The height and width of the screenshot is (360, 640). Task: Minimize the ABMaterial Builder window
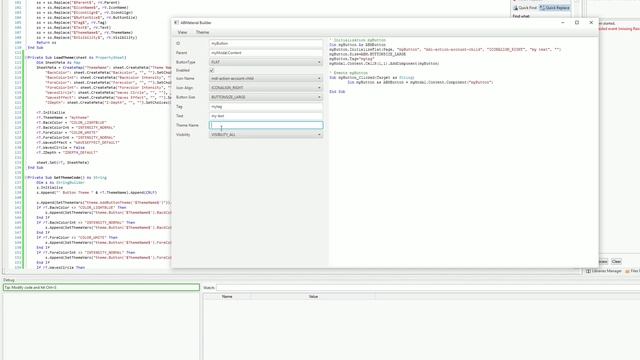coord(562,23)
